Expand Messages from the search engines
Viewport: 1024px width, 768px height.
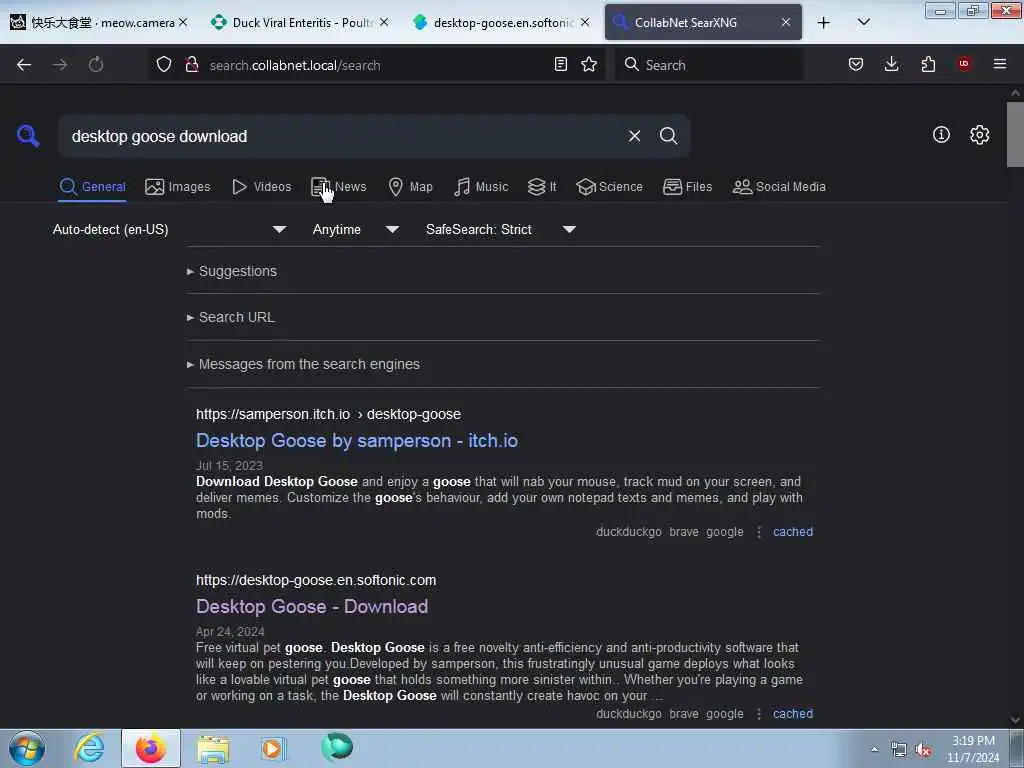(303, 364)
